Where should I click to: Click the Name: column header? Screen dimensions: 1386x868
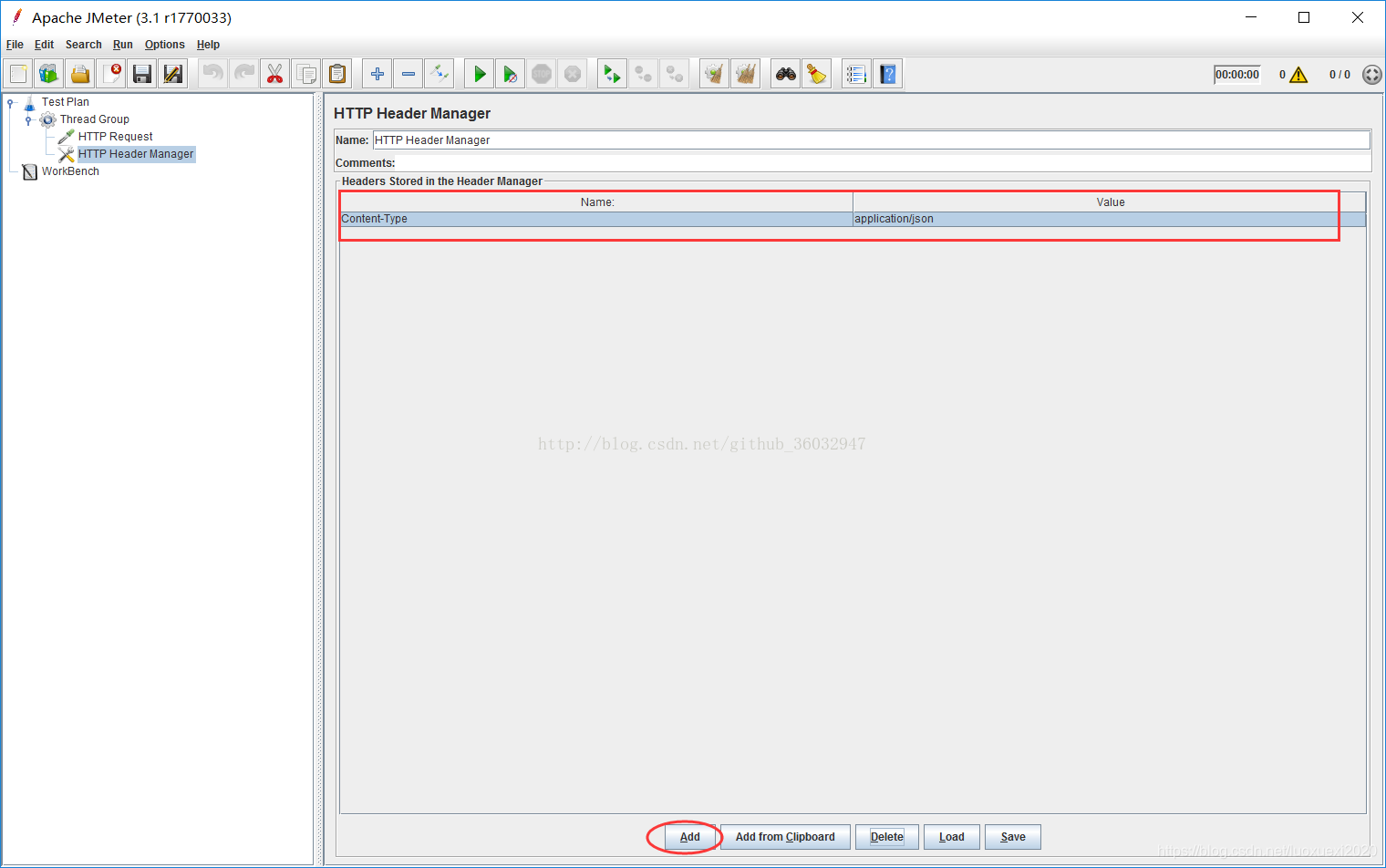597,202
